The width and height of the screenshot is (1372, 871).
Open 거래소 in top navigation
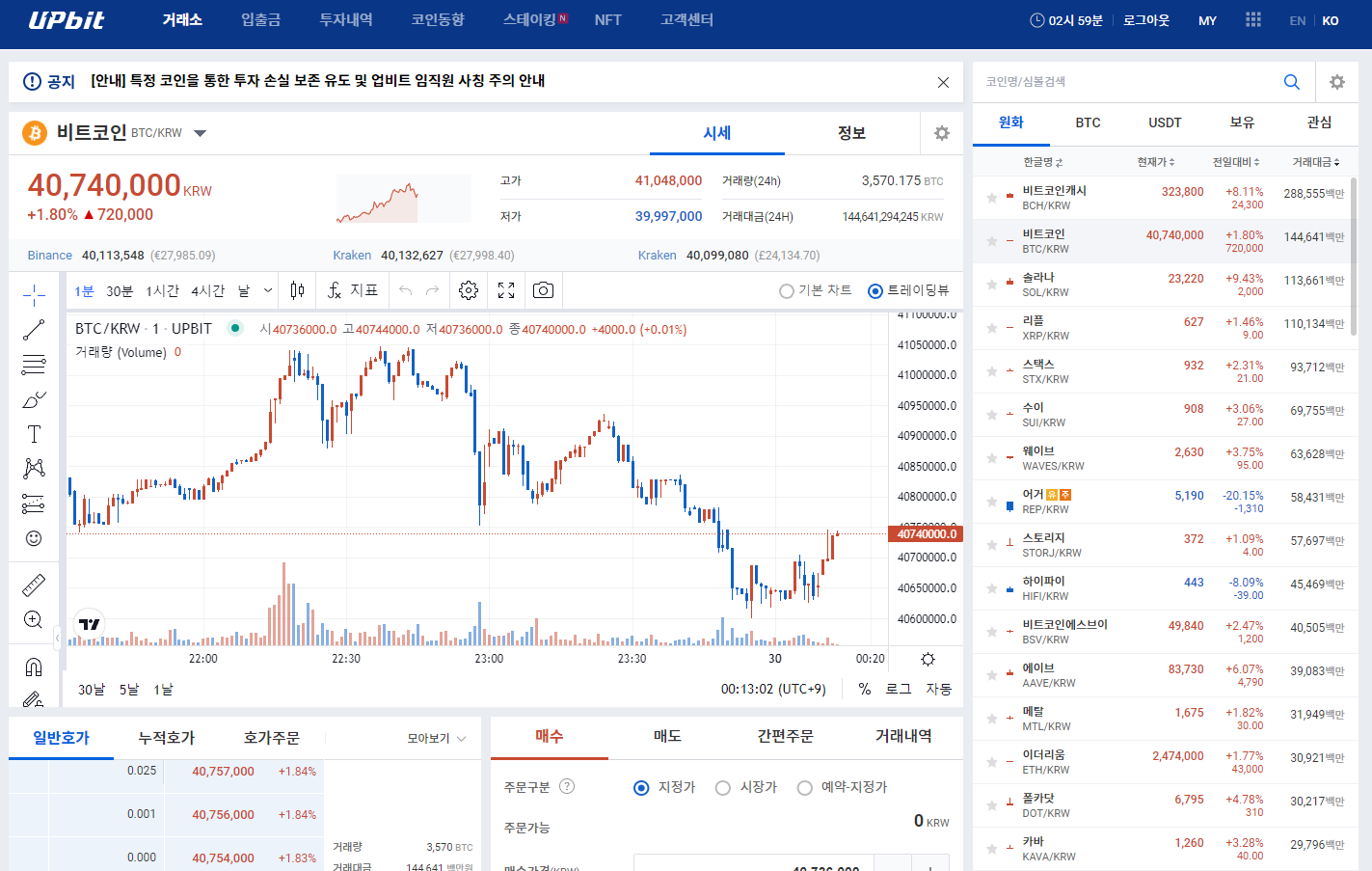(x=182, y=19)
